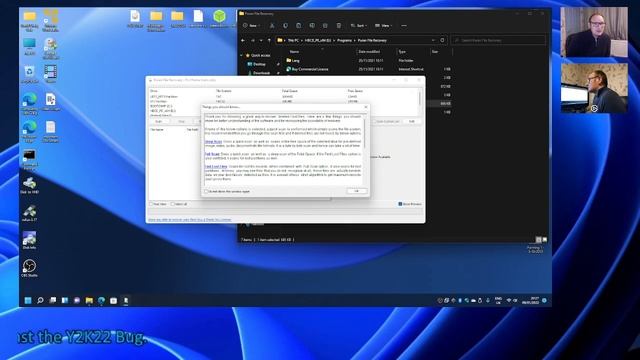640x360 pixels.
Task: Toggle the Select all checkbox
Action: (x=173, y=204)
